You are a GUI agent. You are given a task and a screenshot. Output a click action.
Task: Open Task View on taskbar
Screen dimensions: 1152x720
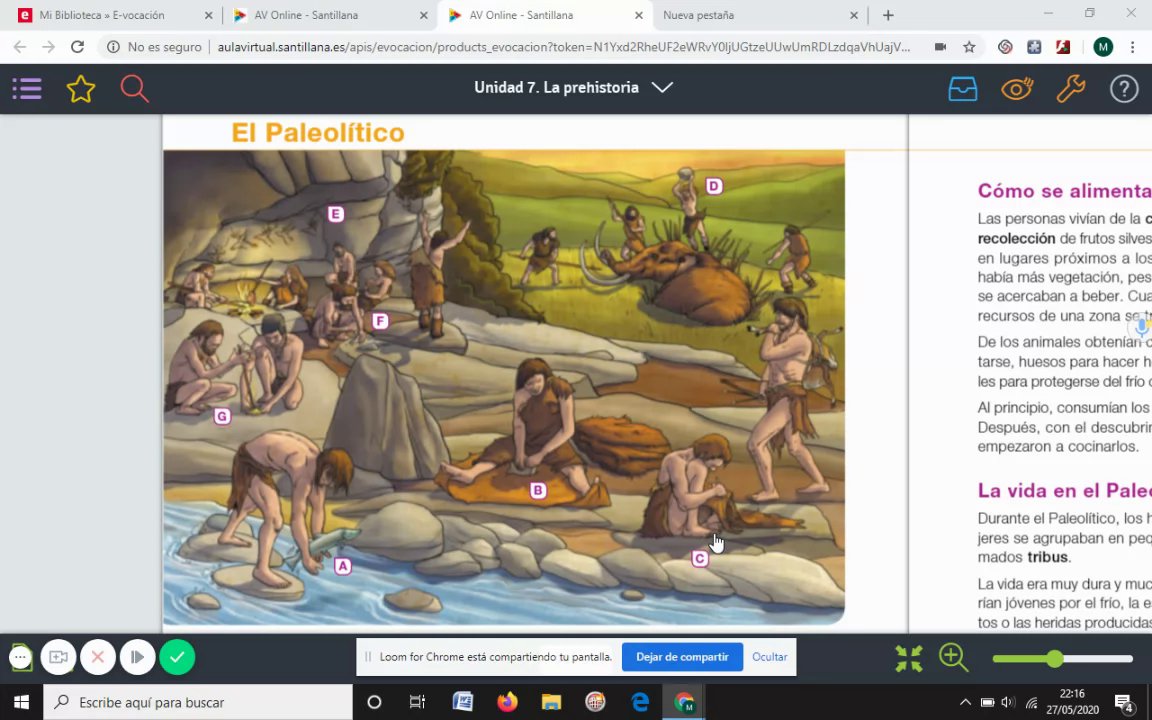(417, 702)
